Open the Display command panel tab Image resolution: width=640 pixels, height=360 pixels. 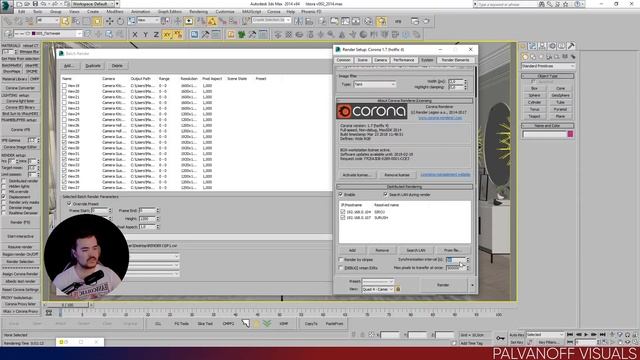[x=562, y=46]
